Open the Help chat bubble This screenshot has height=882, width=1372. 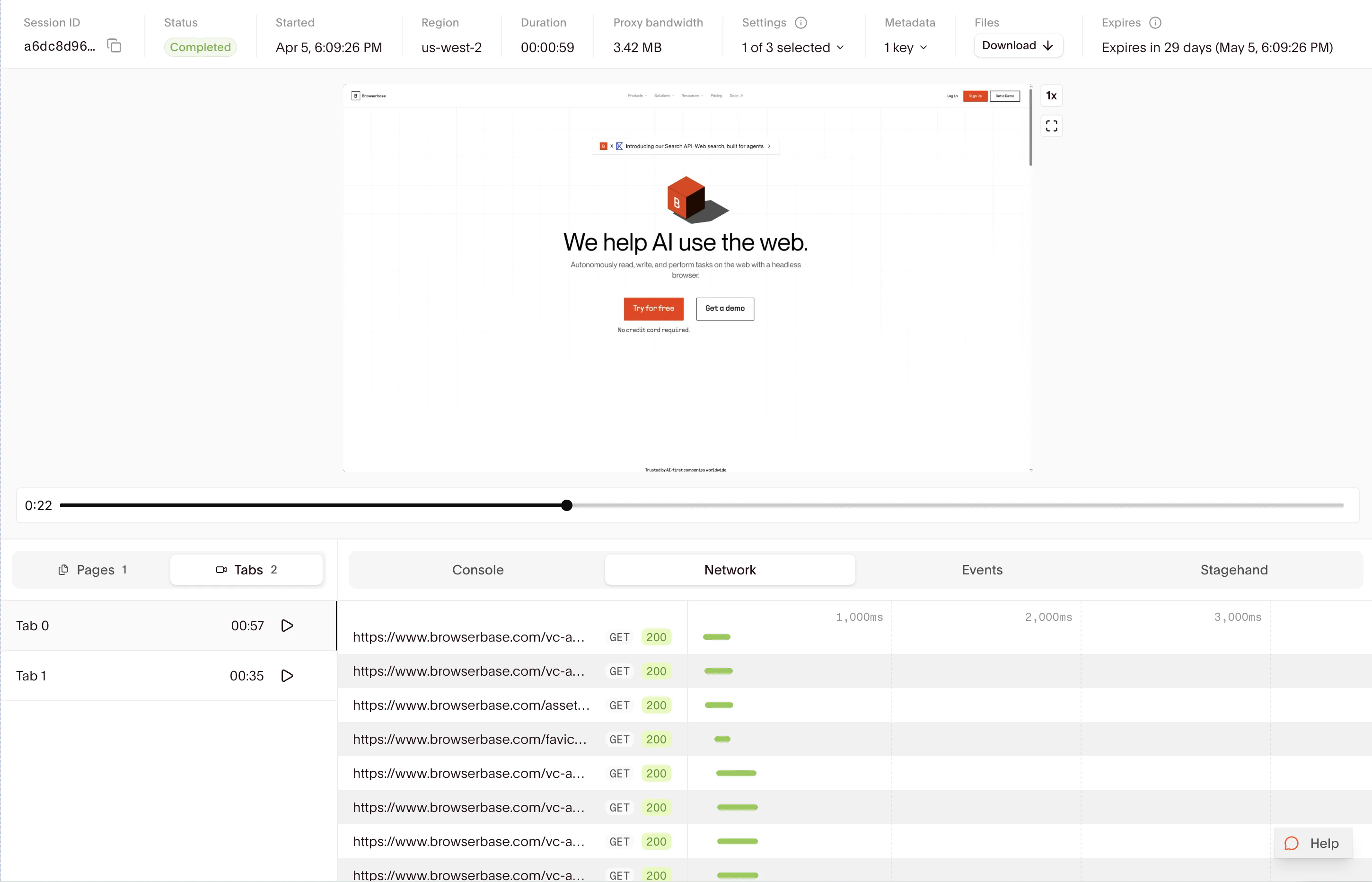point(1312,843)
